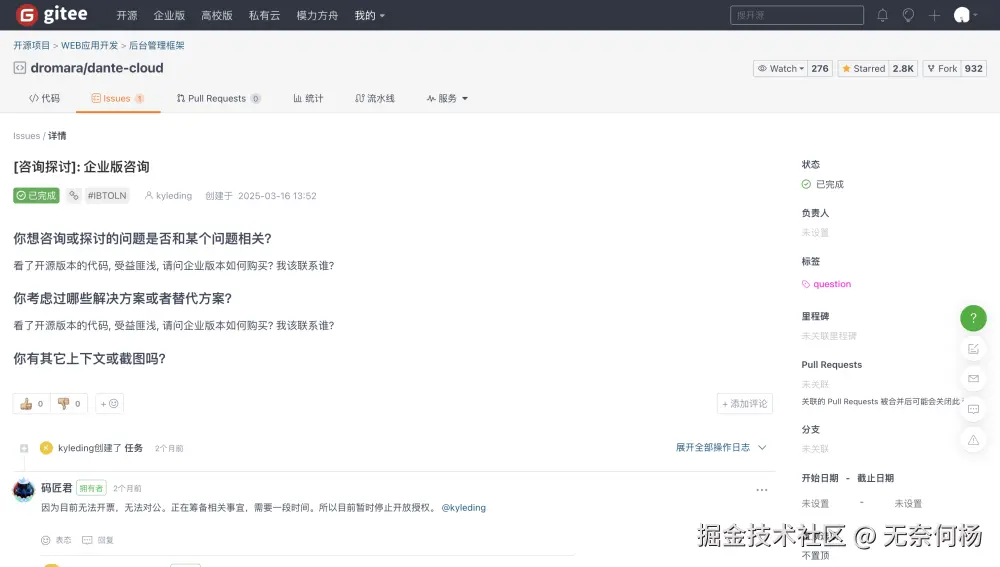Image resolution: width=1000 pixels, height=567 pixels.
Task: Switch to the Issues tab
Action: [118, 98]
